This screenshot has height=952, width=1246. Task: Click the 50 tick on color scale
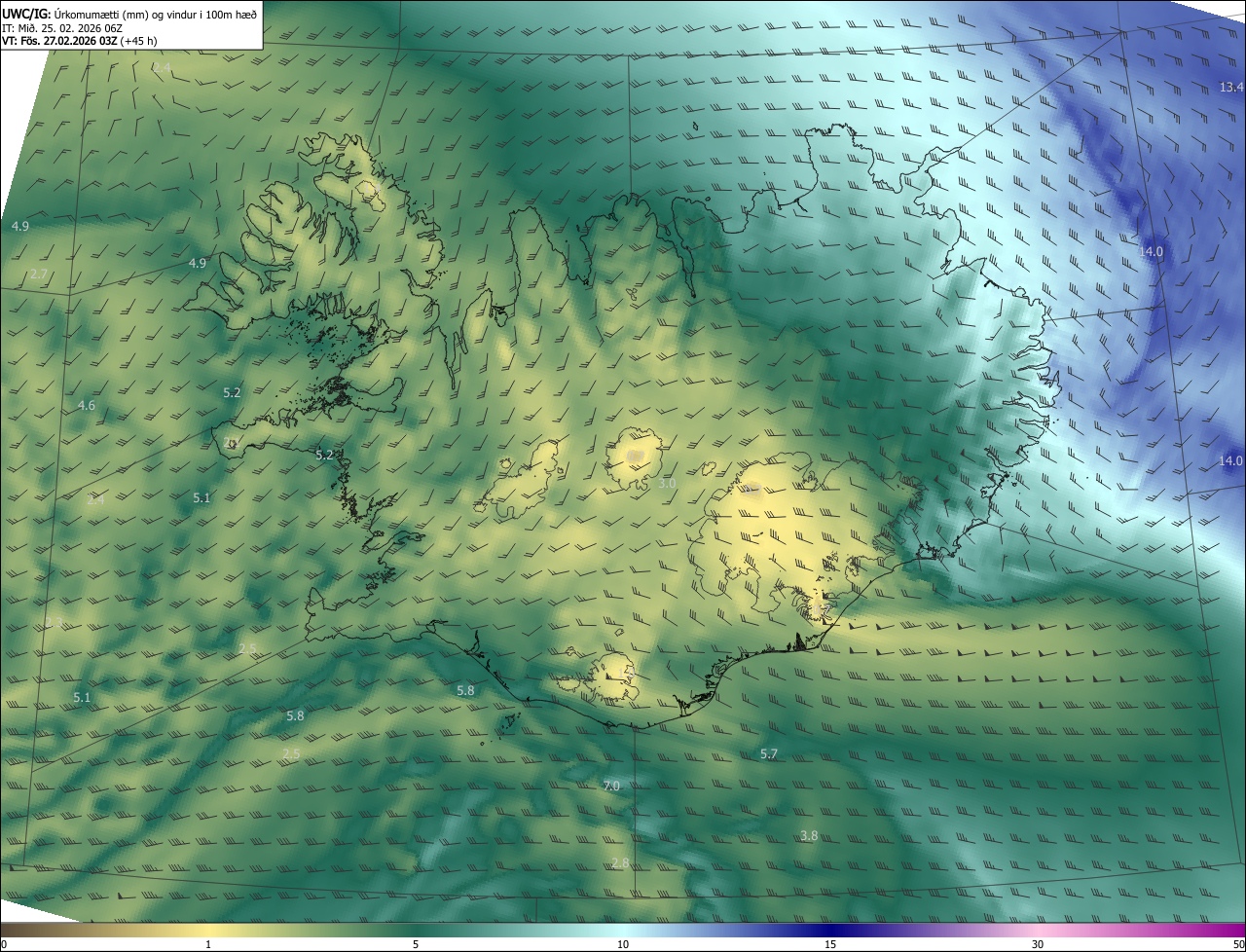pos(1238,945)
